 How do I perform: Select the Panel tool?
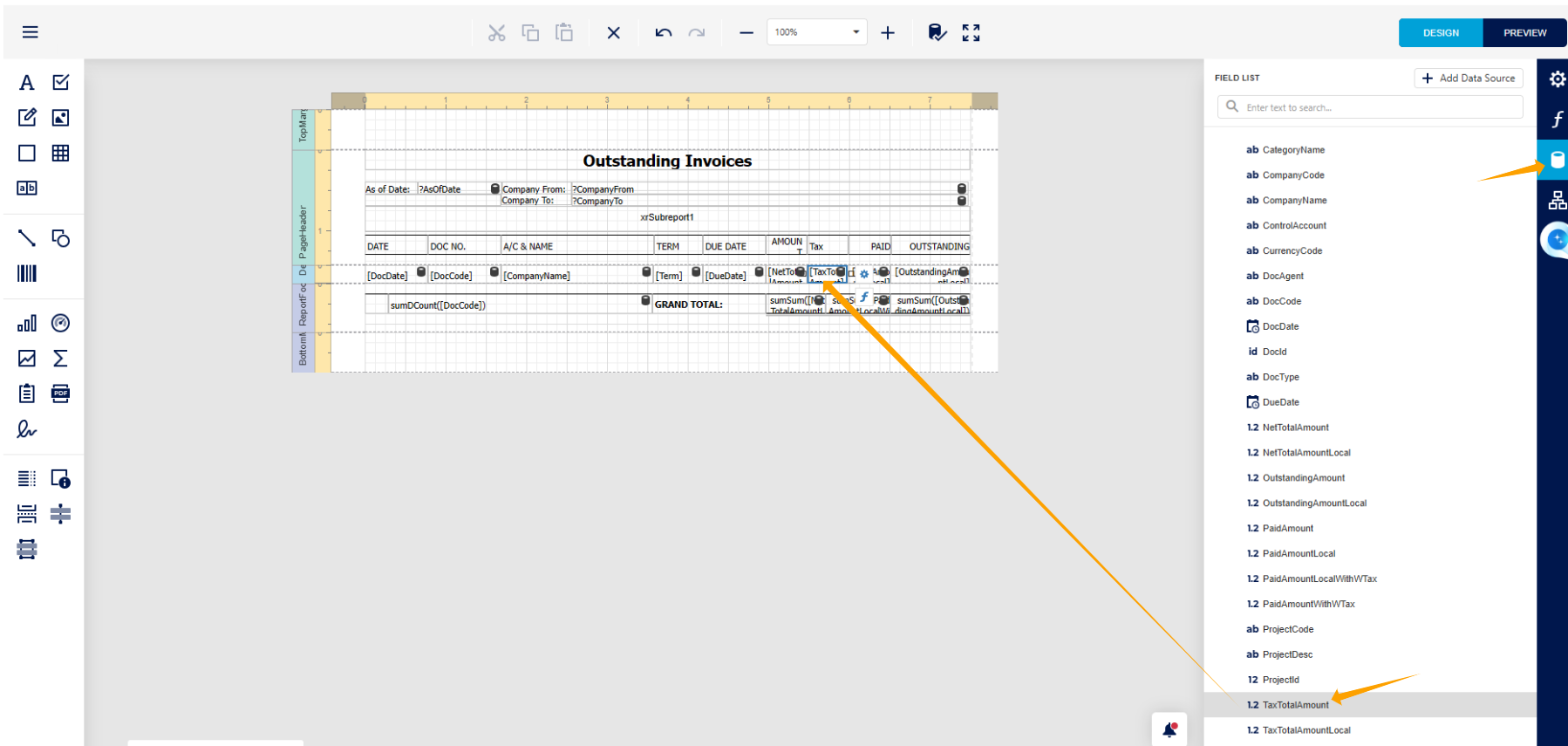pyautogui.click(x=27, y=153)
